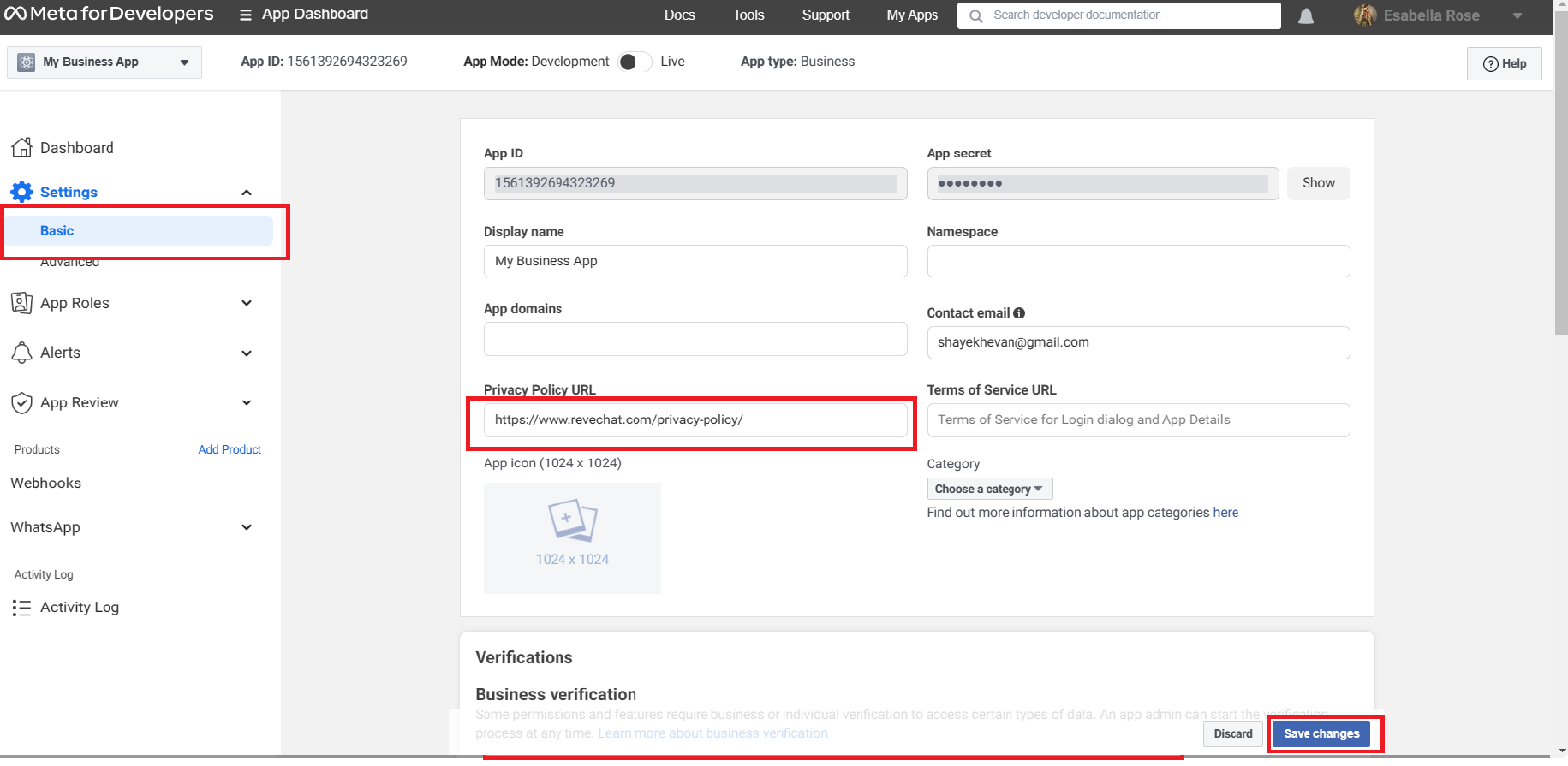This screenshot has width=1568, height=766.
Task: Open the My Business App selector dropdown
Action: pyautogui.click(x=104, y=62)
